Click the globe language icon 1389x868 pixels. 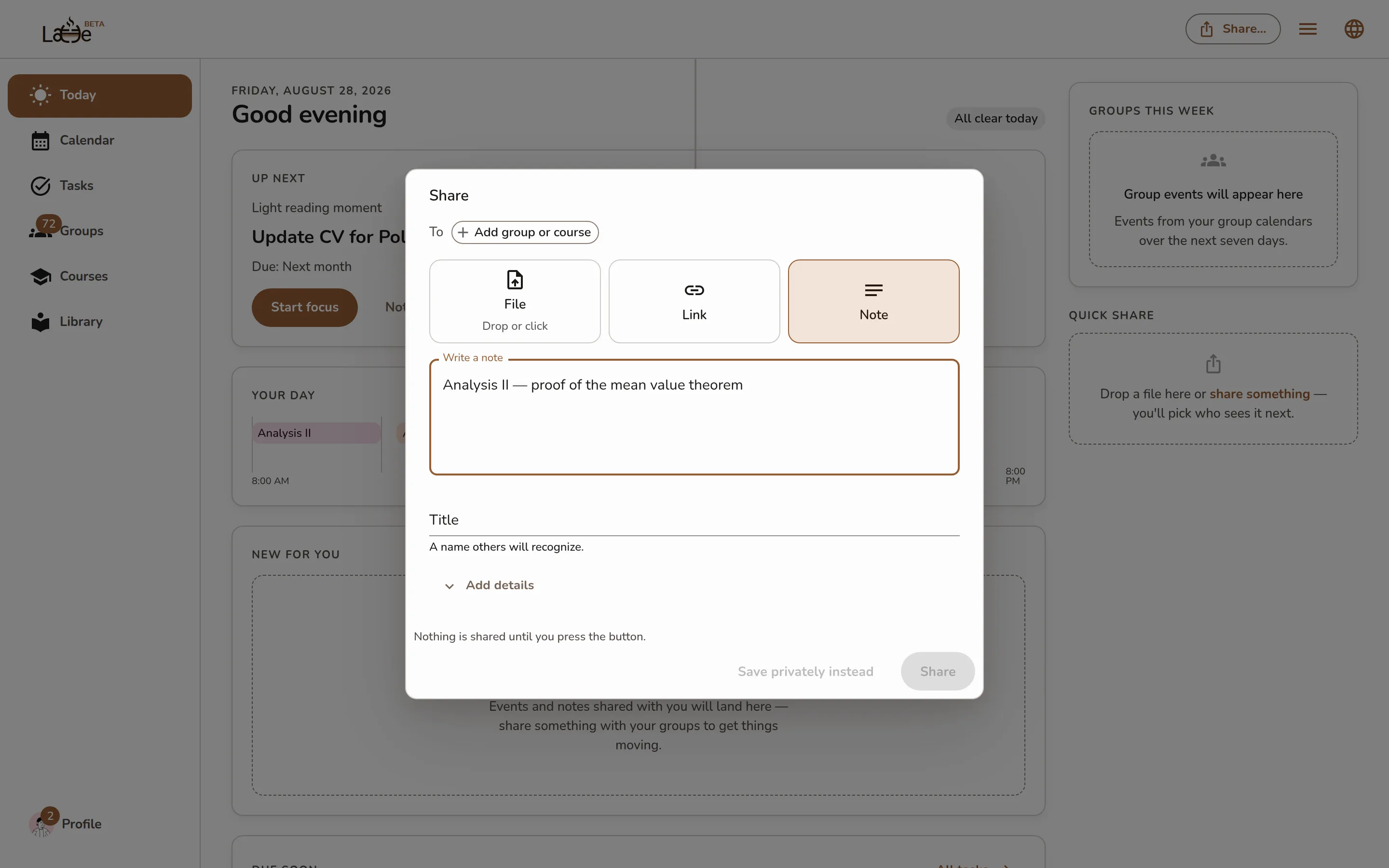pyautogui.click(x=1354, y=29)
